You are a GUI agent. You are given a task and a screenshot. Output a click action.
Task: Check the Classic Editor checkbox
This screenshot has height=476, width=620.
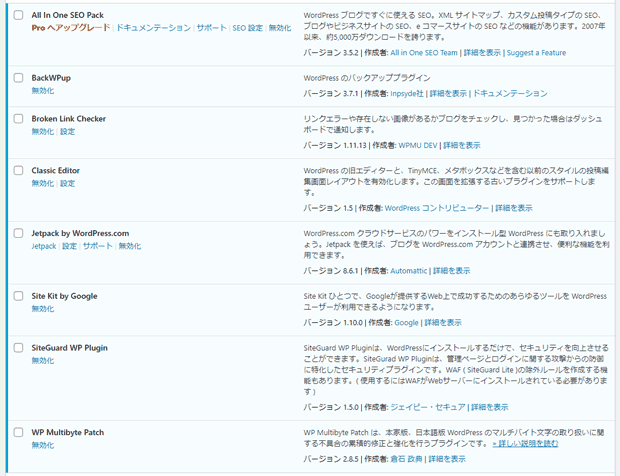[x=19, y=170]
